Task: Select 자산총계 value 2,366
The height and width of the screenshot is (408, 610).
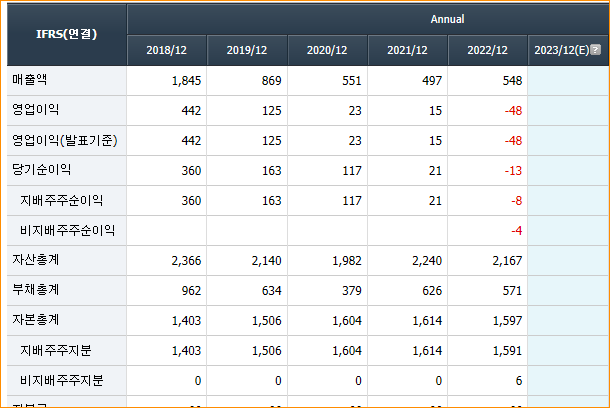Action: pos(186,261)
